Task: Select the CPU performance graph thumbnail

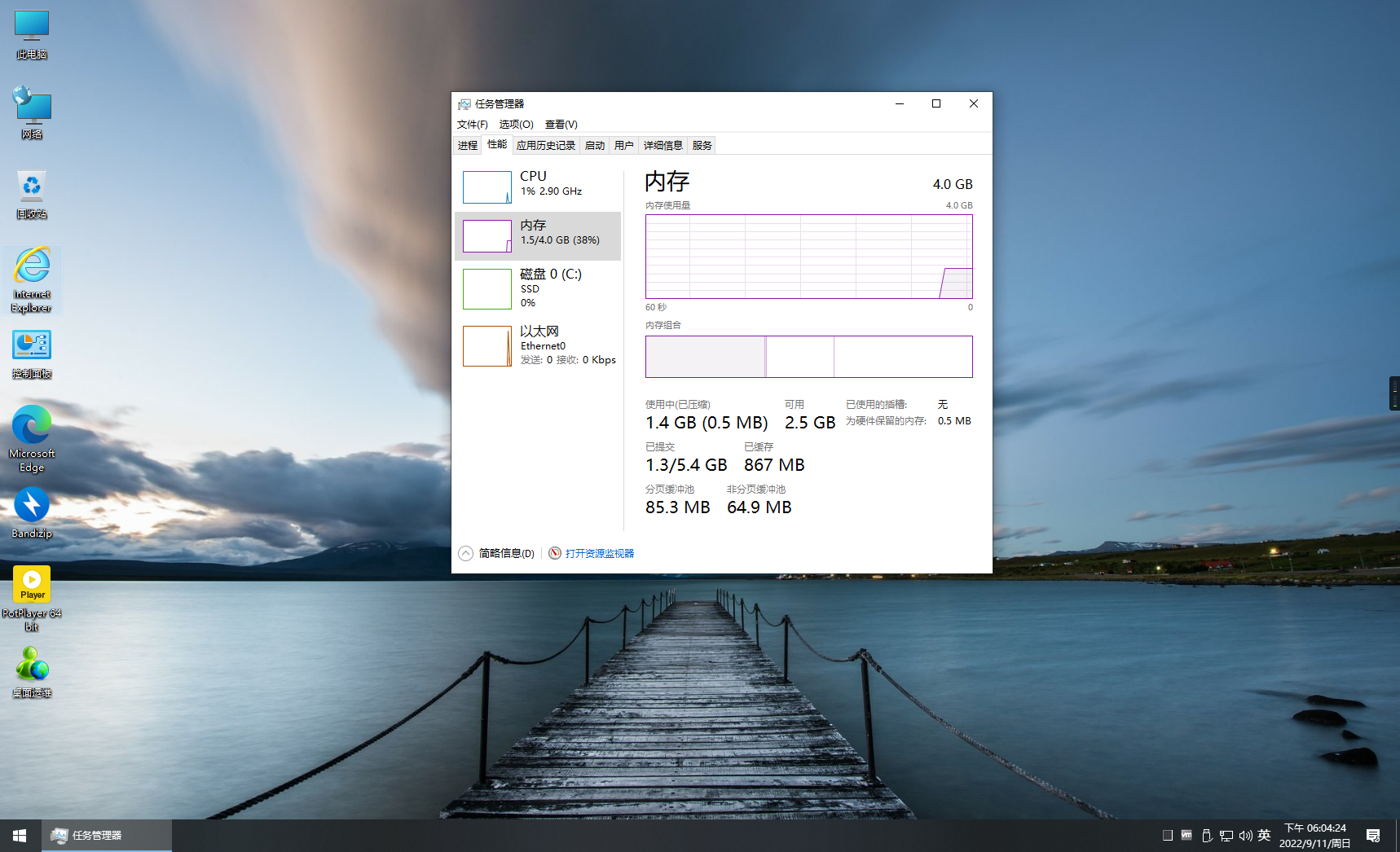Action: (x=487, y=187)
